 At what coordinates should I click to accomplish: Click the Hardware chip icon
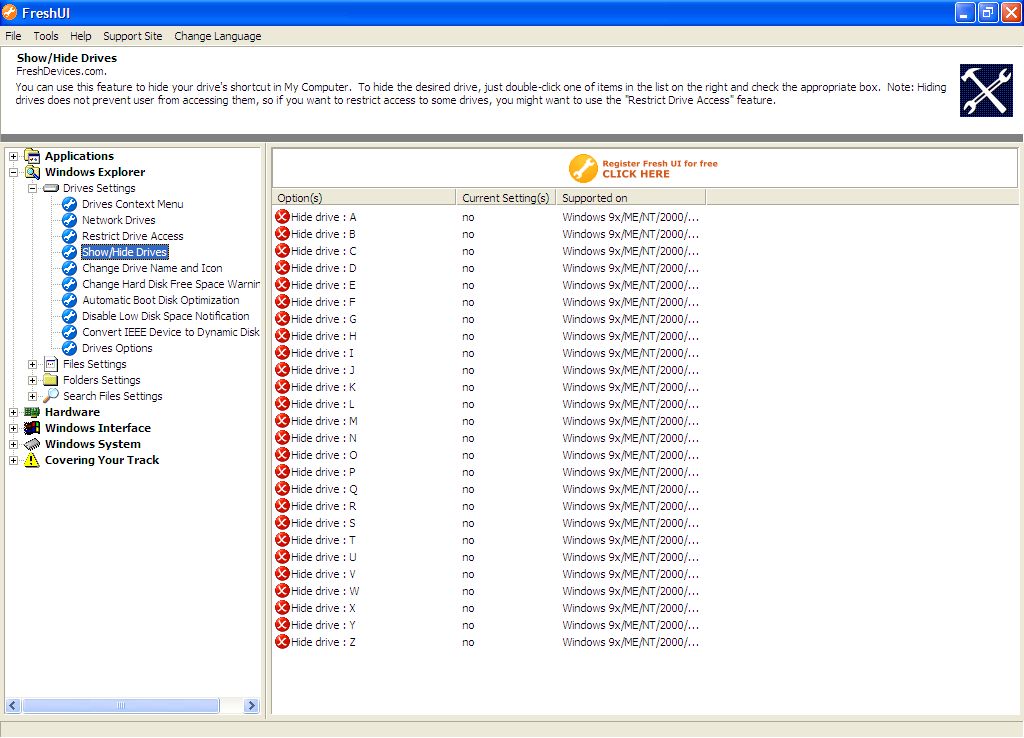click(32, 412)
